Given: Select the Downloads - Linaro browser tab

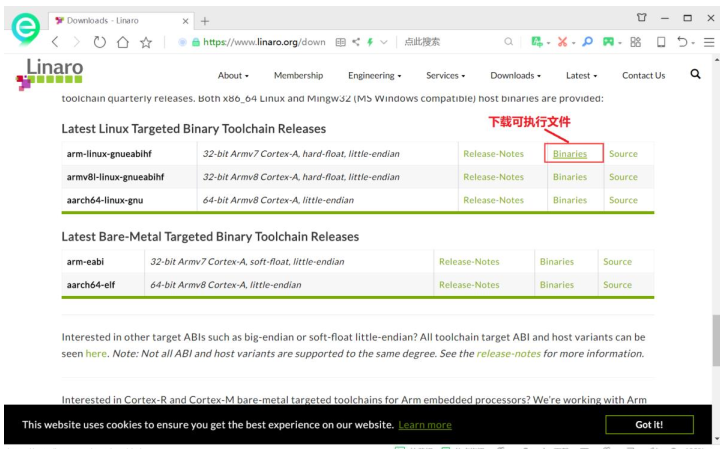Looking at the screenshot, I should point(120,21).
